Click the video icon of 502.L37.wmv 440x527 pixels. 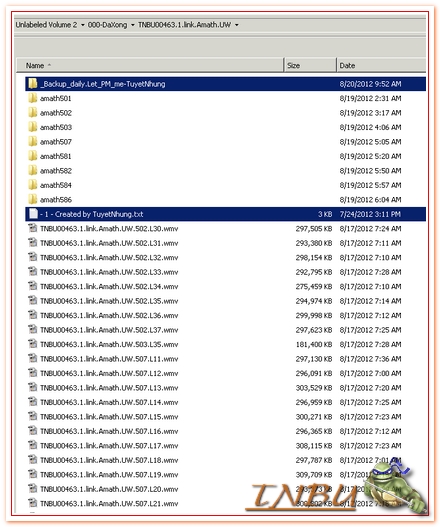pyautogui.click(x=33, y=329)
